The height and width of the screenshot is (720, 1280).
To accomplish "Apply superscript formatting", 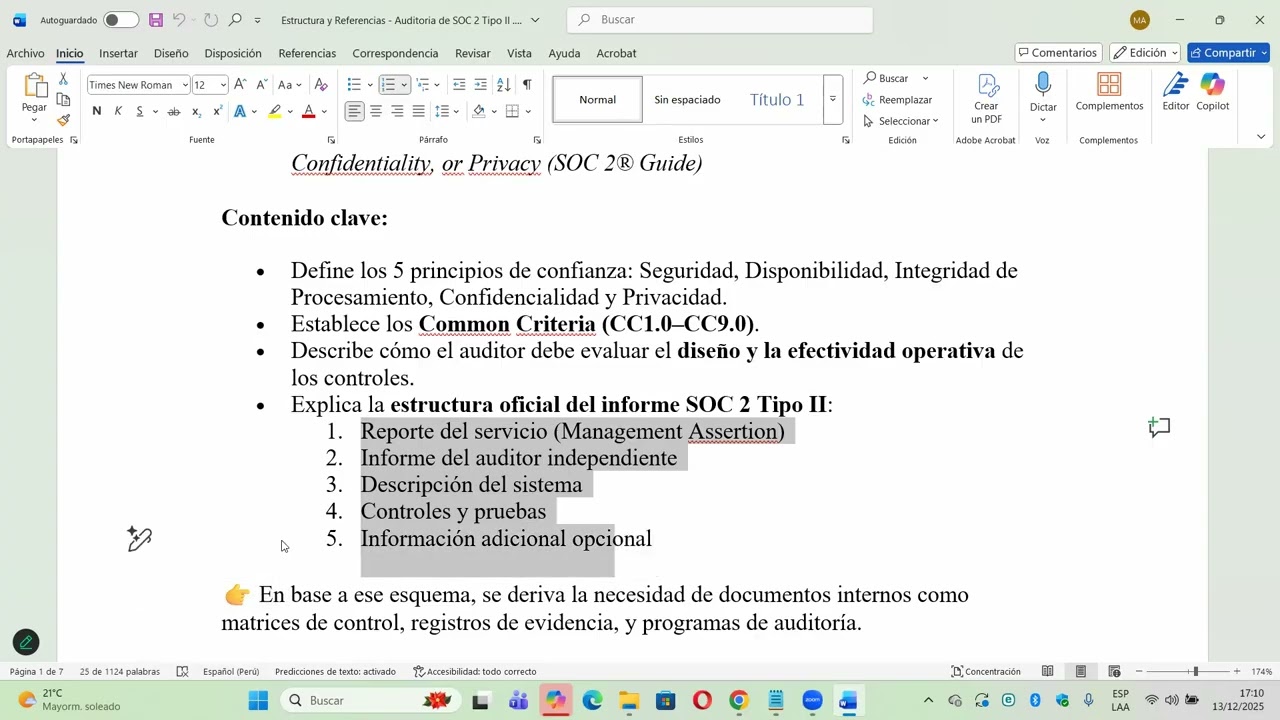I will (x=217, y=111).
